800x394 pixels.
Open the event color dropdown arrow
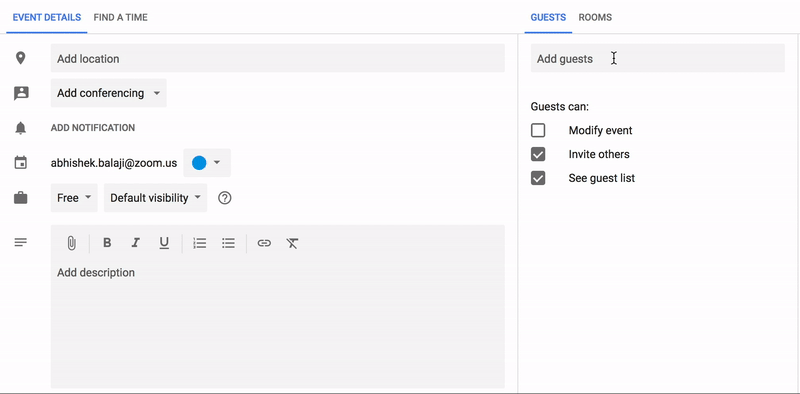pos(217,163)
